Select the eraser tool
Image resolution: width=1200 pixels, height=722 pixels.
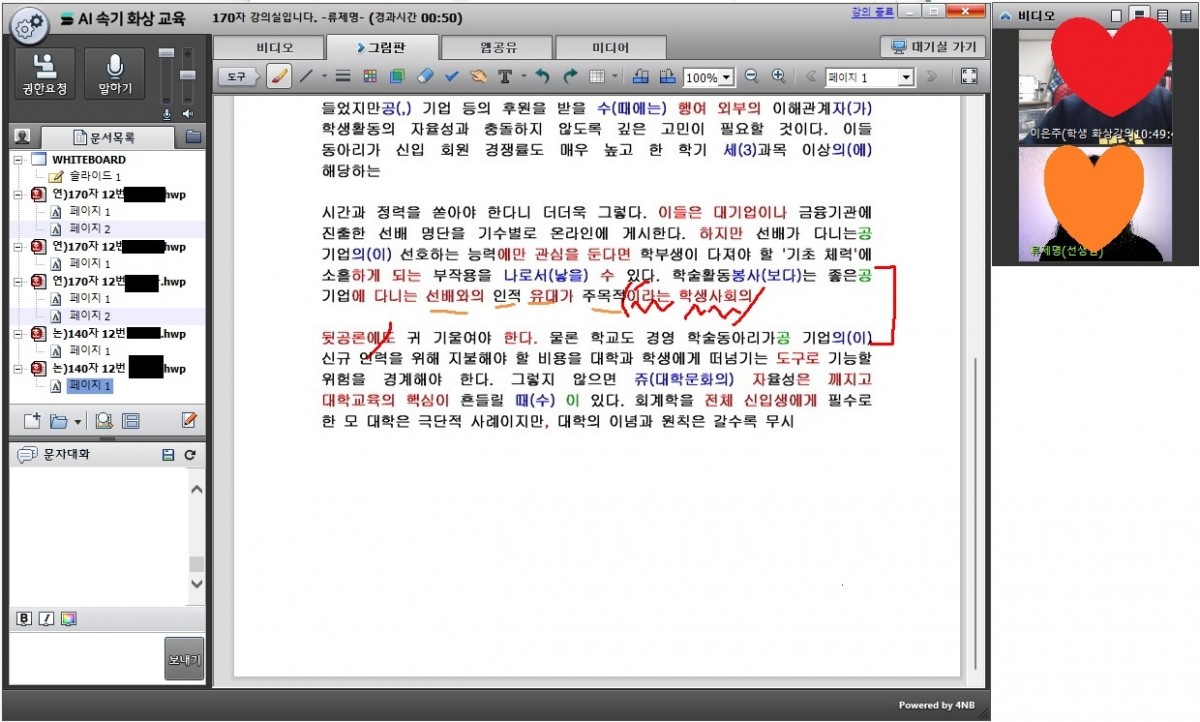pyautogui.click(x=424, y=76)
